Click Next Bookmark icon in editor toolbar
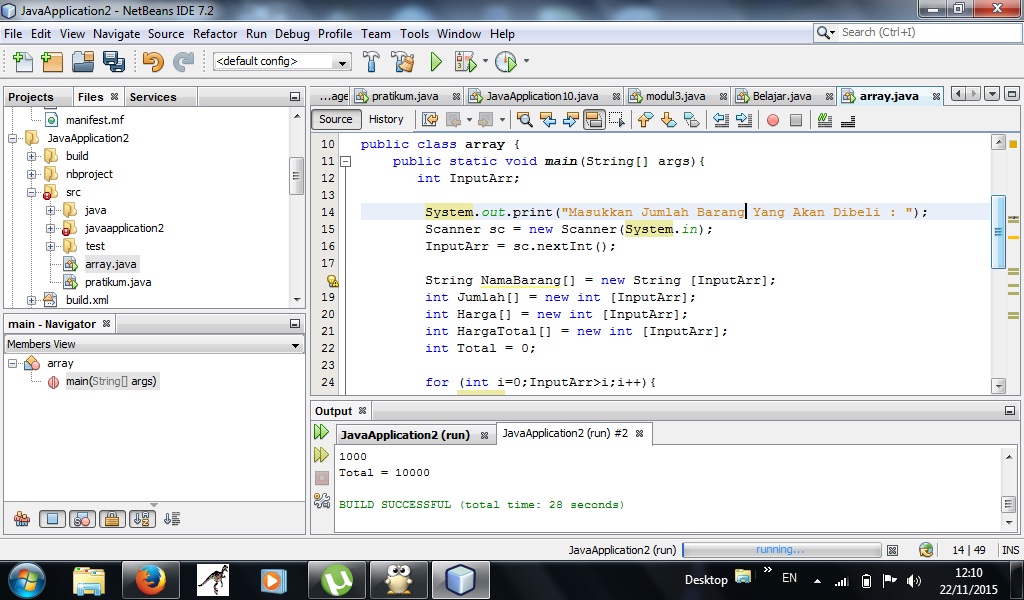Image resolution: width=1024 pixels, height=600 pixels. click(x=668, y=119)
